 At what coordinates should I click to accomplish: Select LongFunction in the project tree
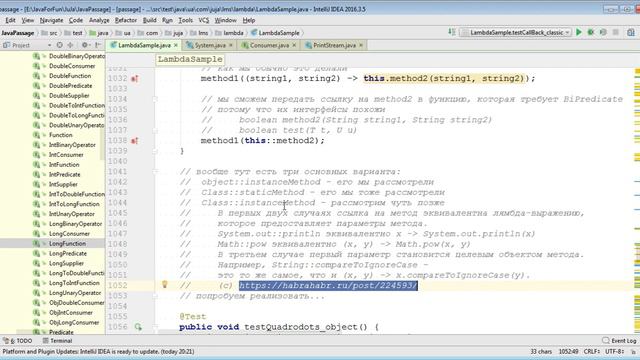[x=67, y=244]
